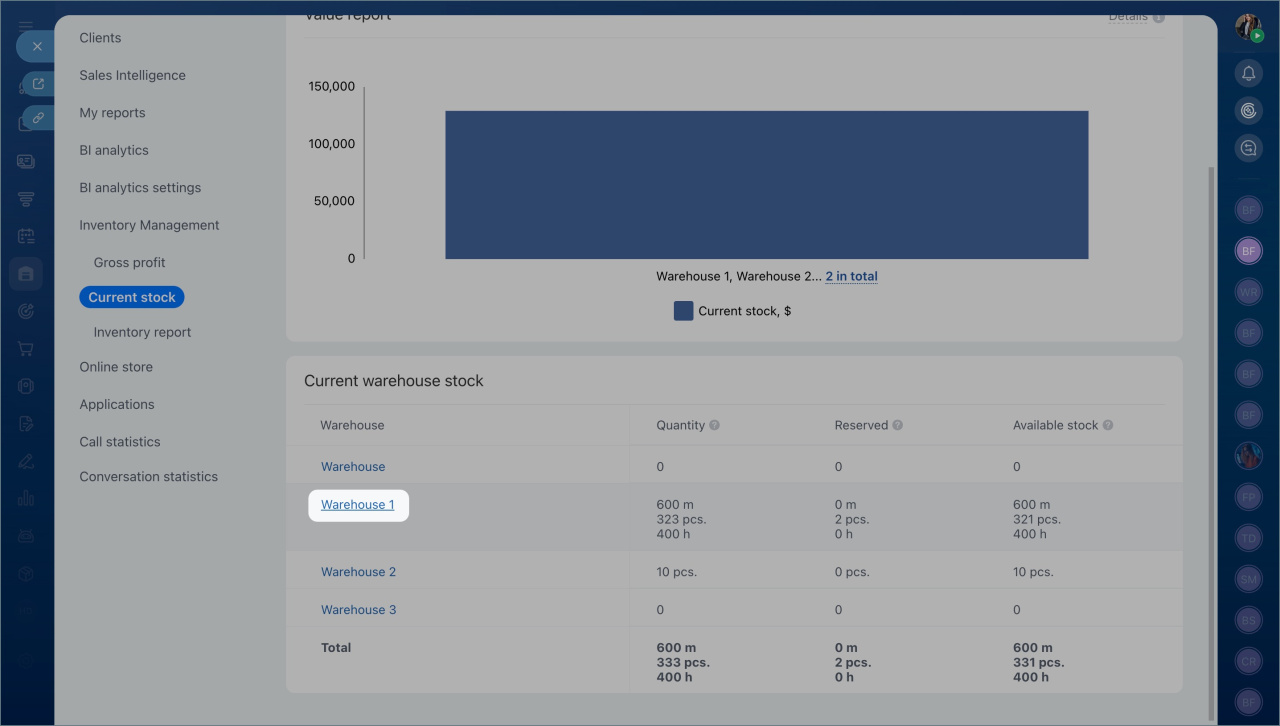
Task: Click the funnel icon in left rail
Action: pos(26,199)
